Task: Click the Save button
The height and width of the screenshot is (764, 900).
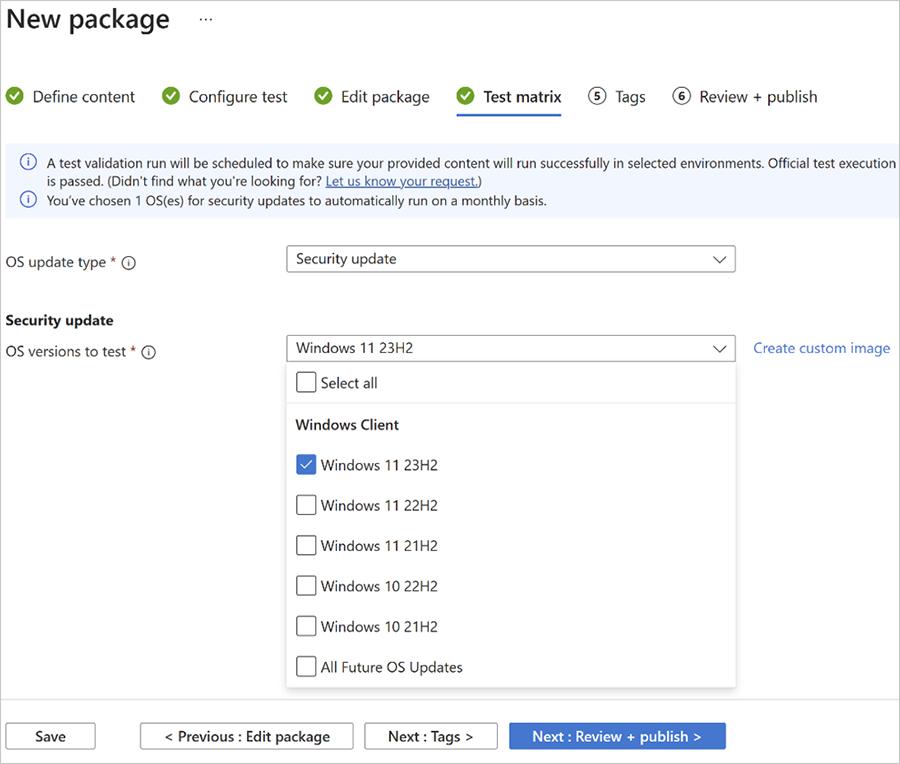Action: tap(50, 736)
